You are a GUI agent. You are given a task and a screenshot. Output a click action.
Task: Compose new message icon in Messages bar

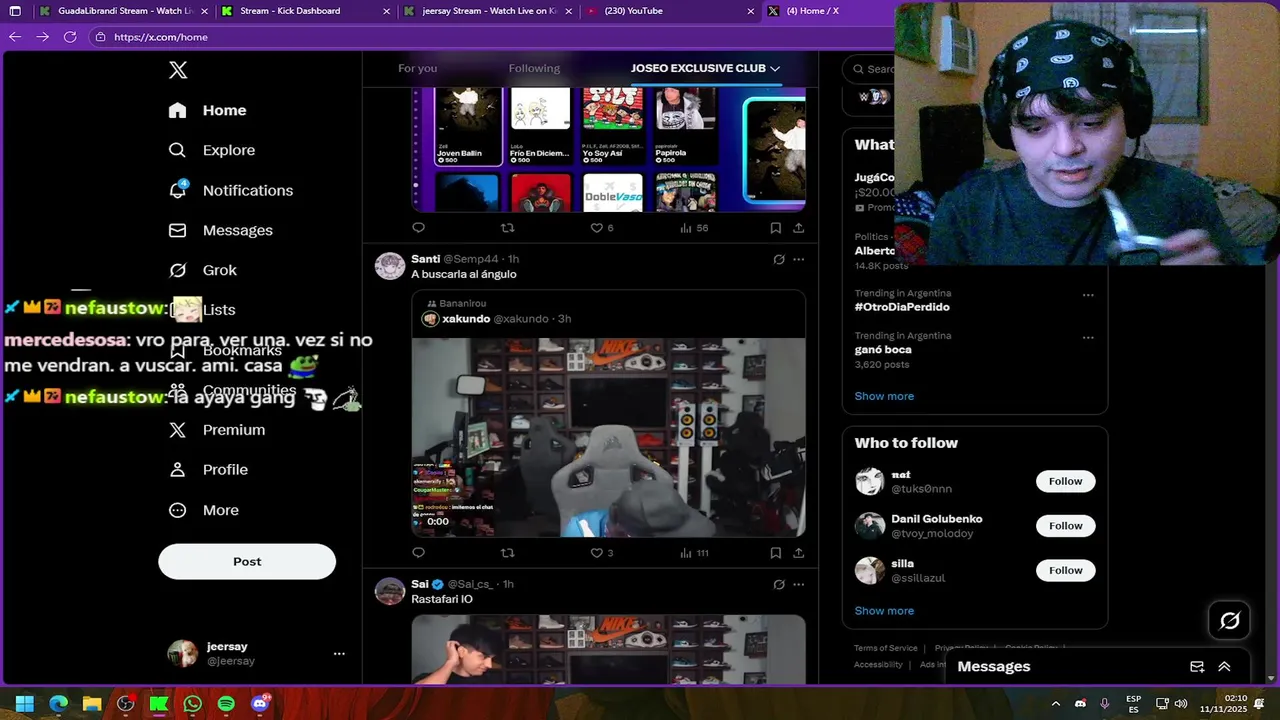point(1197,667)
